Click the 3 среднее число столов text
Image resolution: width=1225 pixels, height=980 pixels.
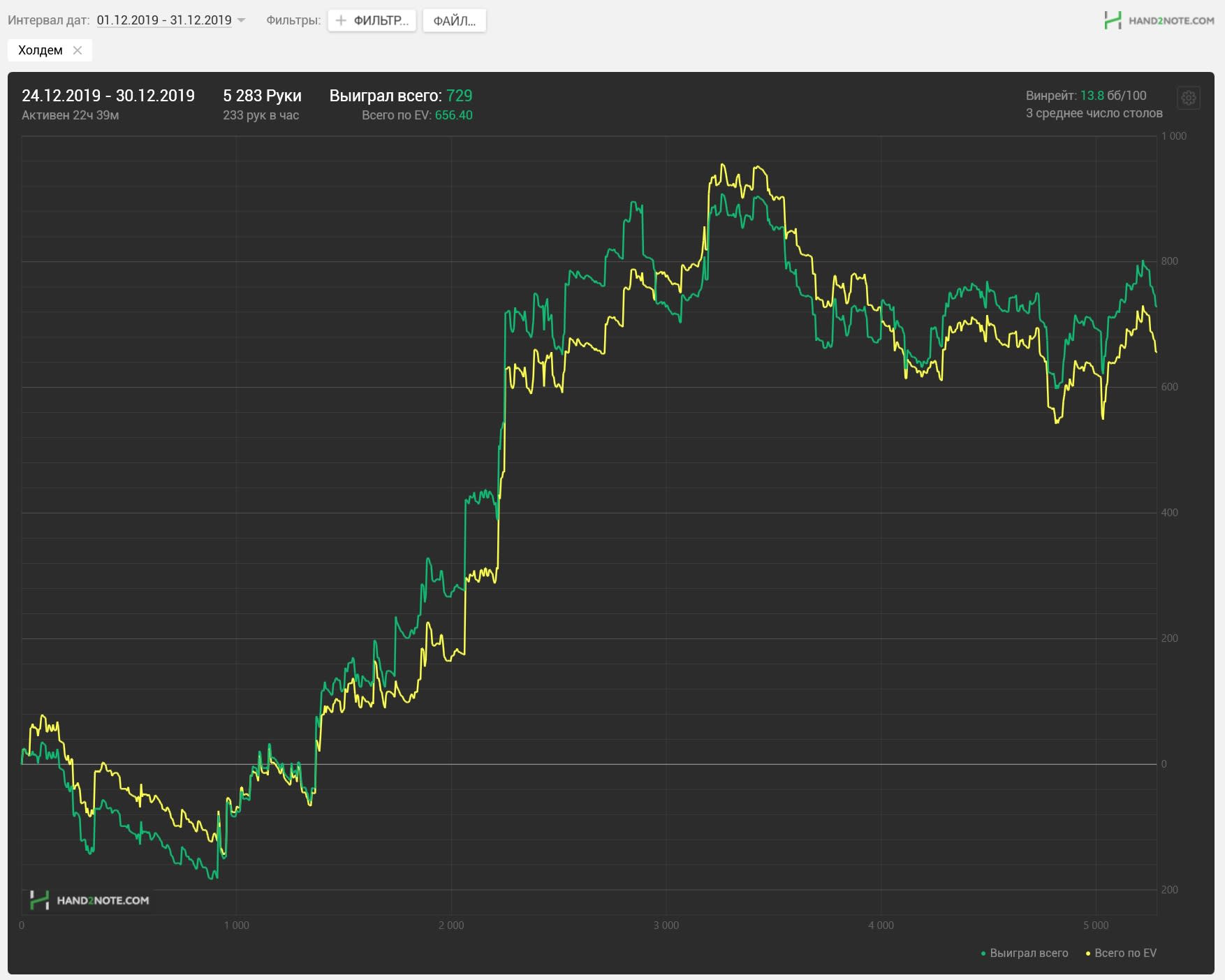coord(1094,113)
